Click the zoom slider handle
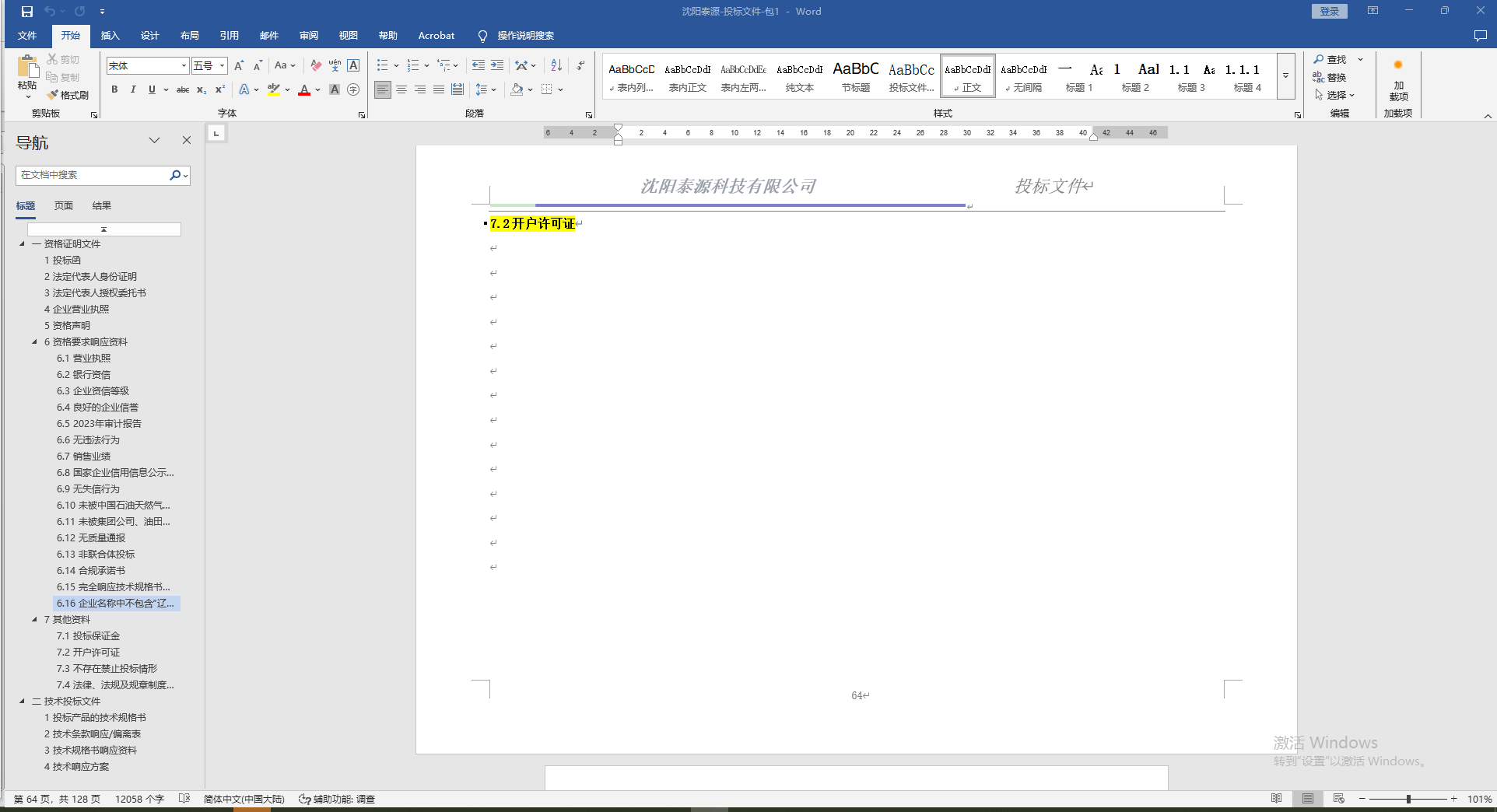 tap(1408, 799)
